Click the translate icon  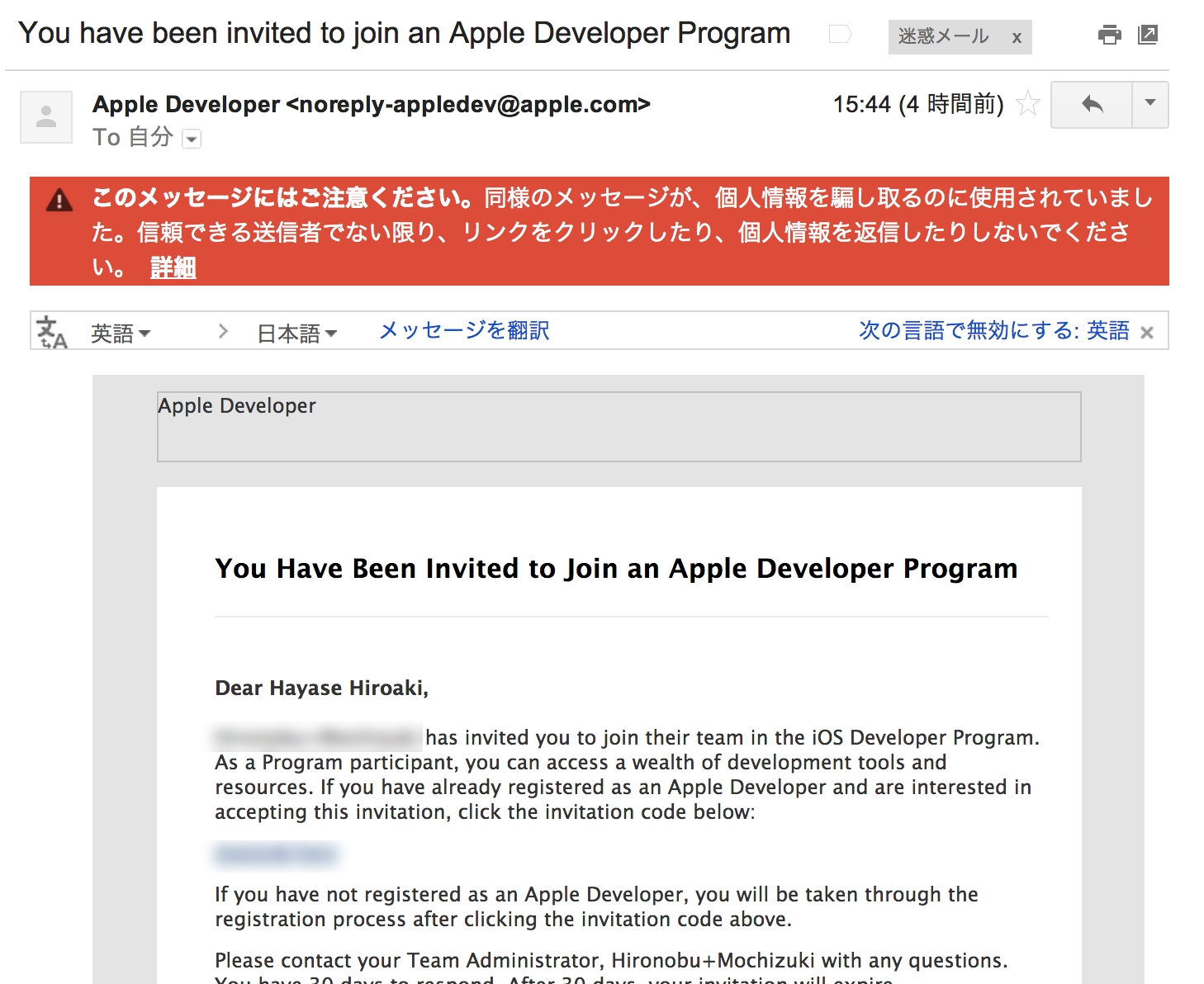tap(51, 332)
